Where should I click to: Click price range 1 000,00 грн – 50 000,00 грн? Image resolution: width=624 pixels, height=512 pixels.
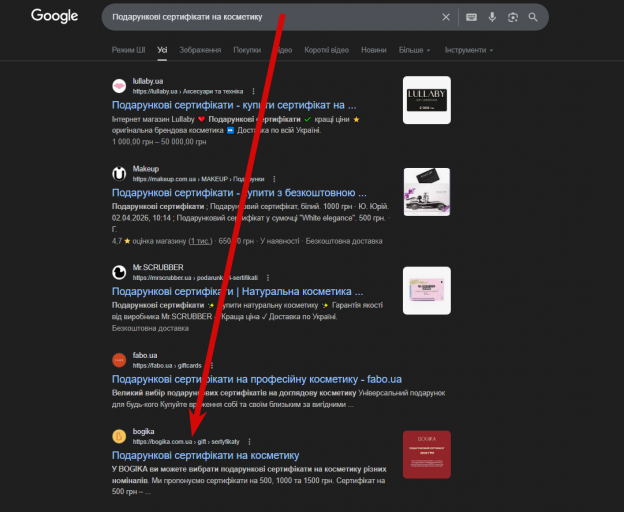pos(159,142)
